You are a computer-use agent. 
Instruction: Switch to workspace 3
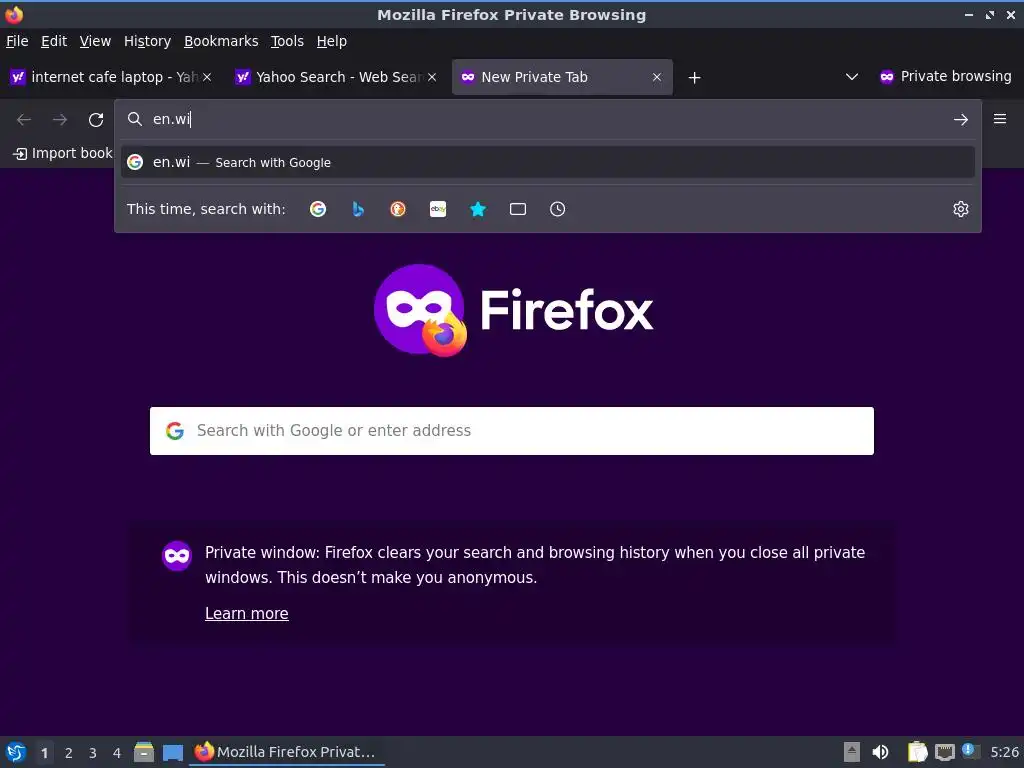pos(93,753)
